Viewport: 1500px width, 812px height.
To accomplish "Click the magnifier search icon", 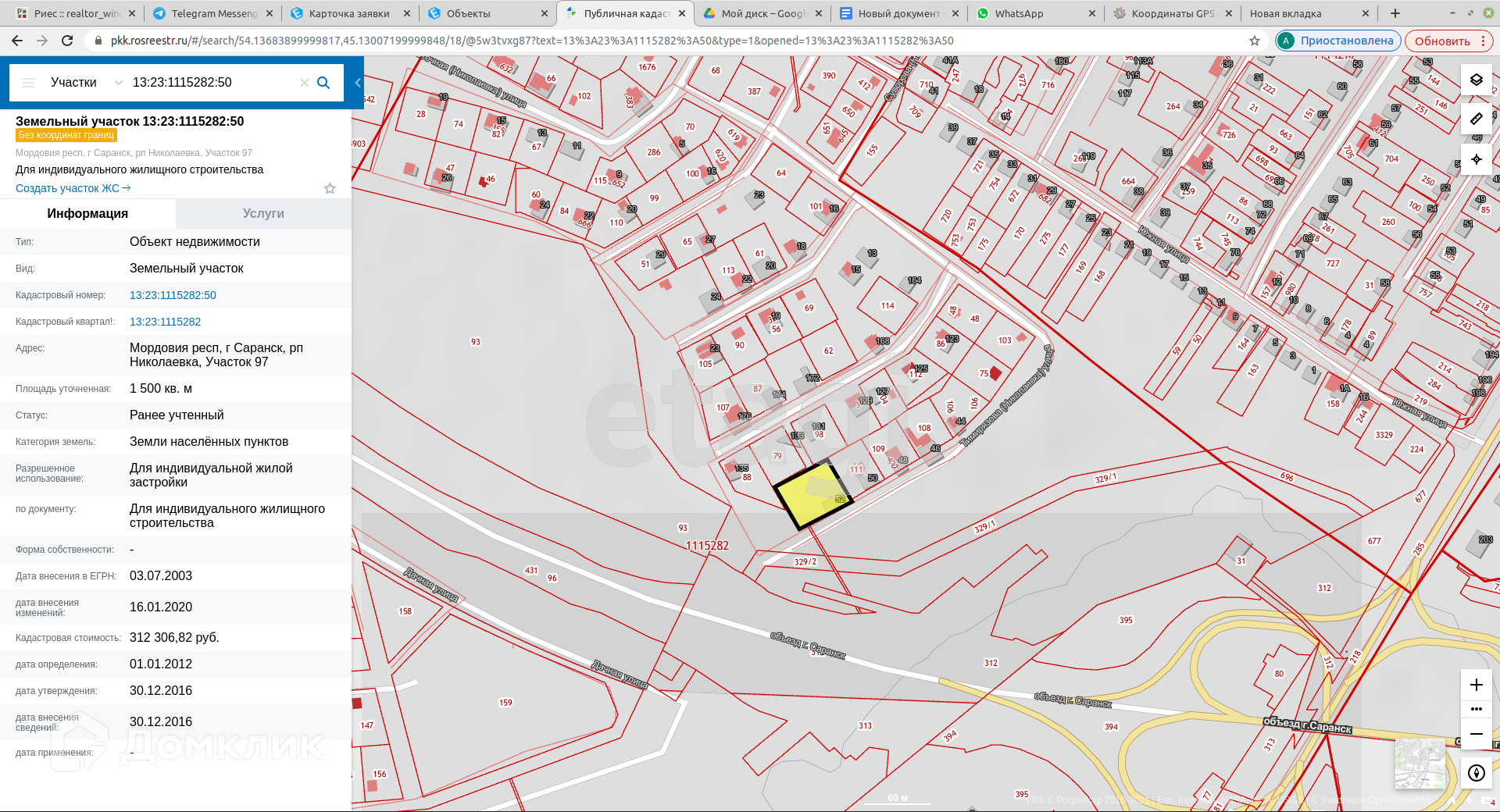I will pyautogui.click(x=323, y=83).
